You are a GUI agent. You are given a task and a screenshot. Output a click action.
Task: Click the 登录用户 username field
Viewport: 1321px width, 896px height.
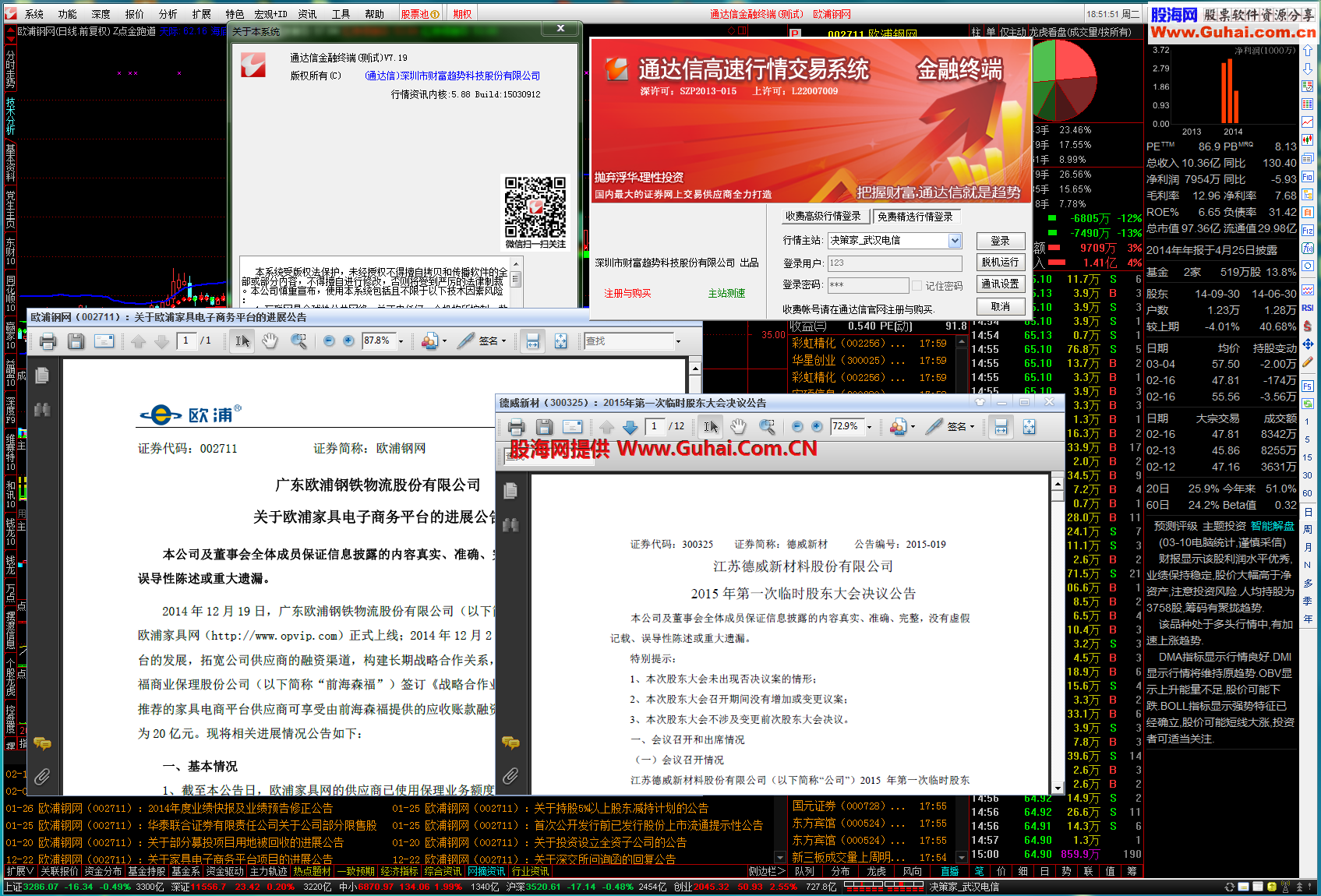(x=894, y=263)
